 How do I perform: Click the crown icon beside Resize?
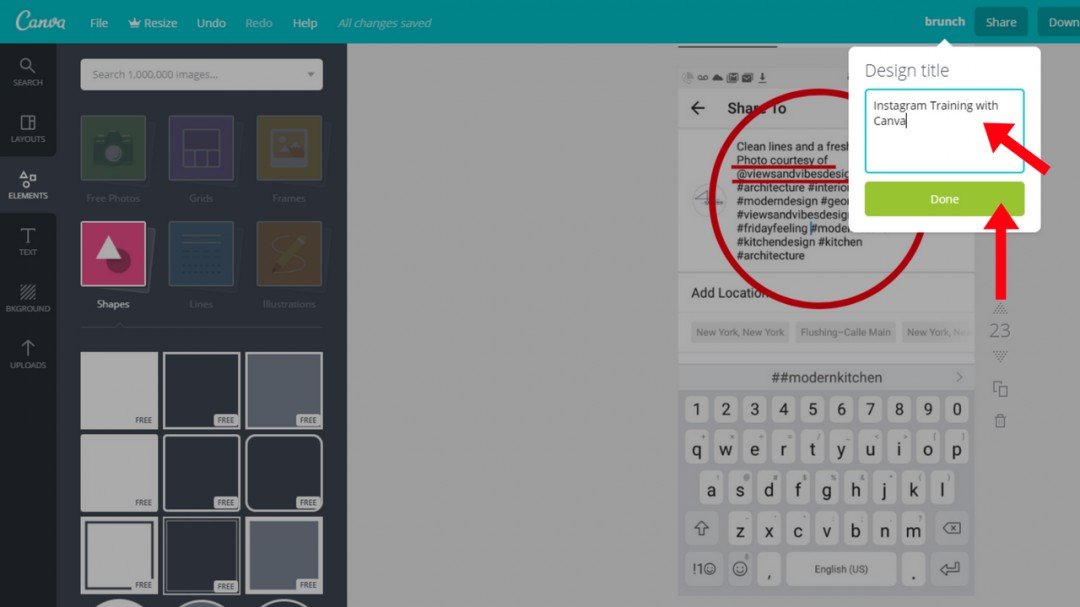[134, 23]
